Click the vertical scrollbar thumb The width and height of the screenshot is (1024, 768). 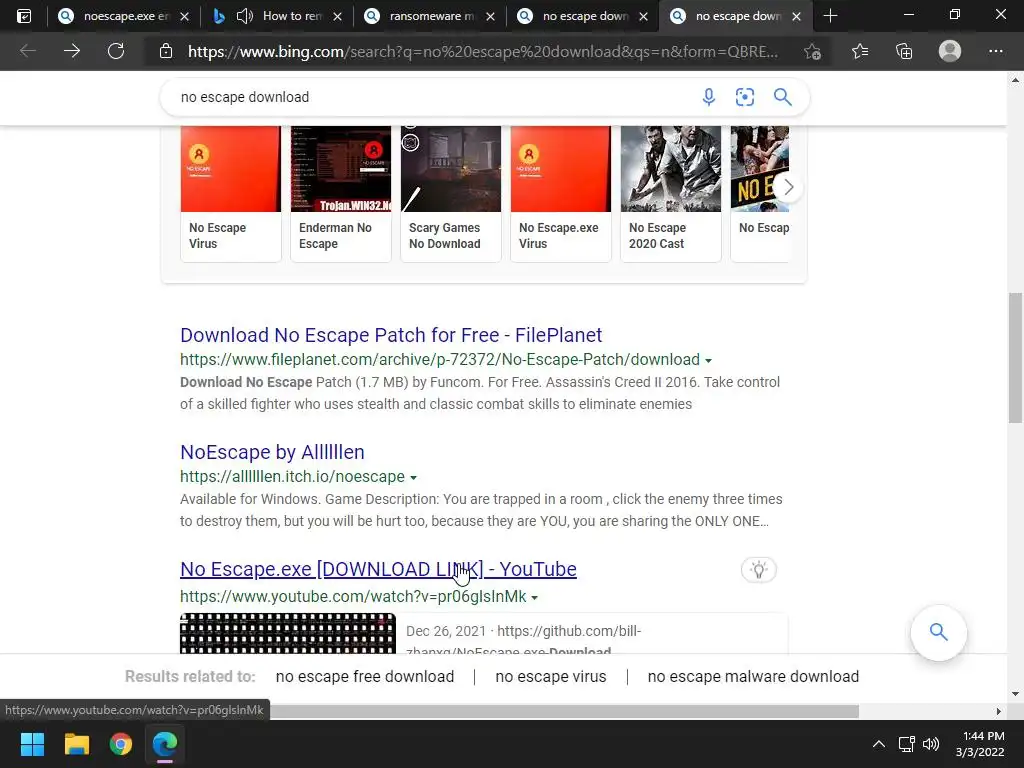click(x=1015, y=357)
